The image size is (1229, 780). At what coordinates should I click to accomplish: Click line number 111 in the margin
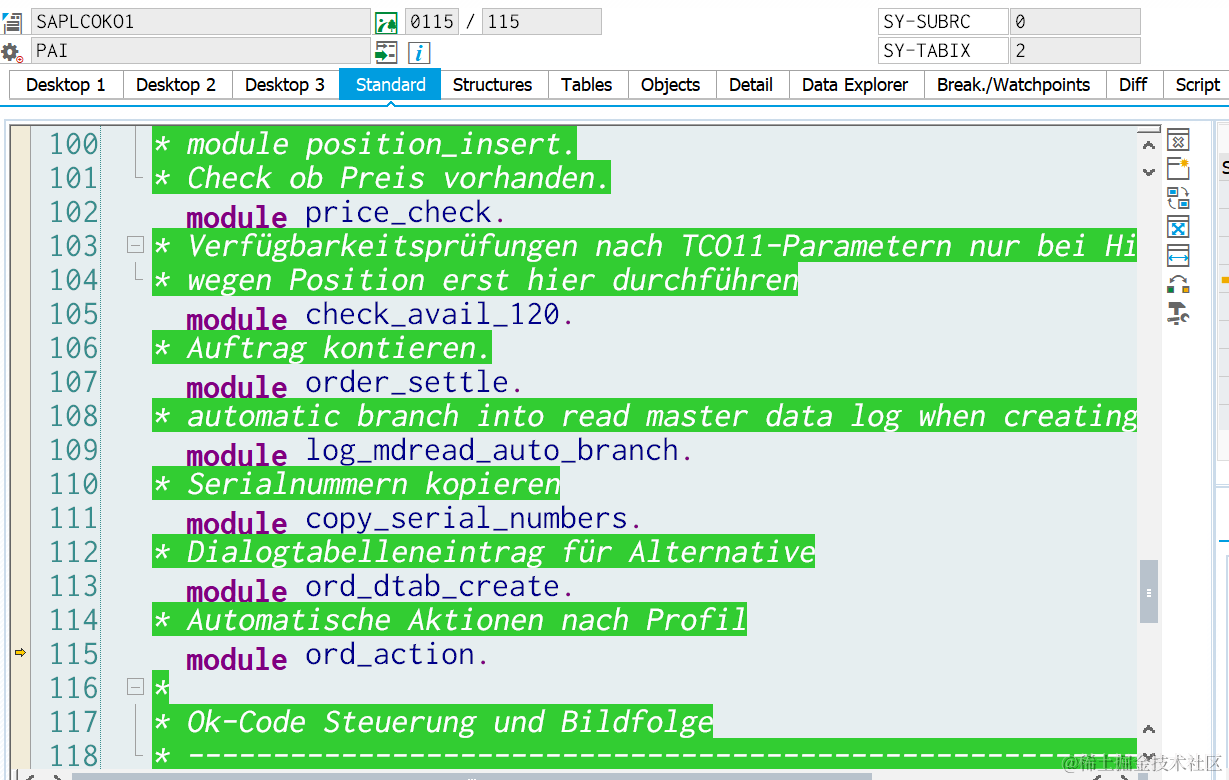(74, 519)
